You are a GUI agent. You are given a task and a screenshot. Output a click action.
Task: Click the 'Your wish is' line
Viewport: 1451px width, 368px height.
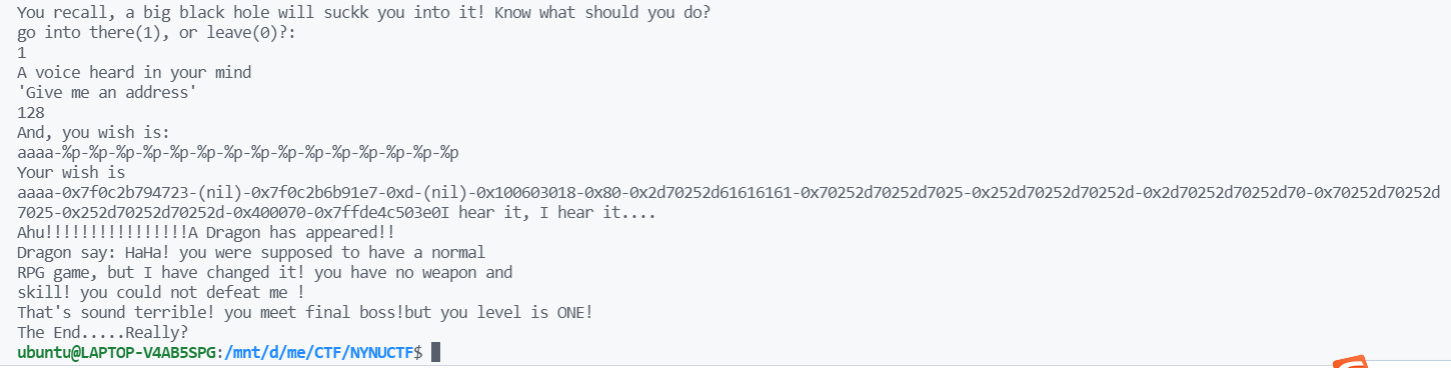(x=71, y=173)
